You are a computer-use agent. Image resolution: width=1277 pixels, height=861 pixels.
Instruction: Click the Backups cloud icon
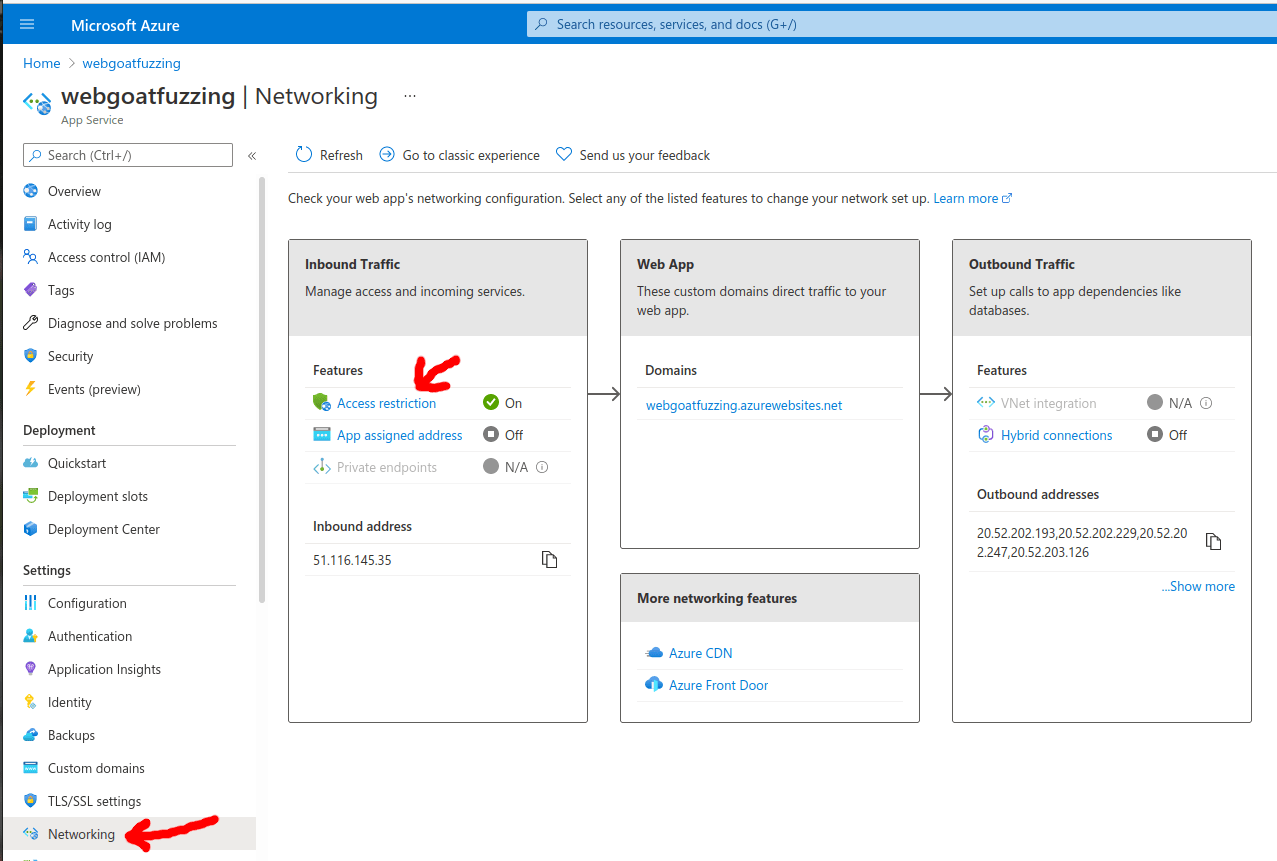(30, 735)
